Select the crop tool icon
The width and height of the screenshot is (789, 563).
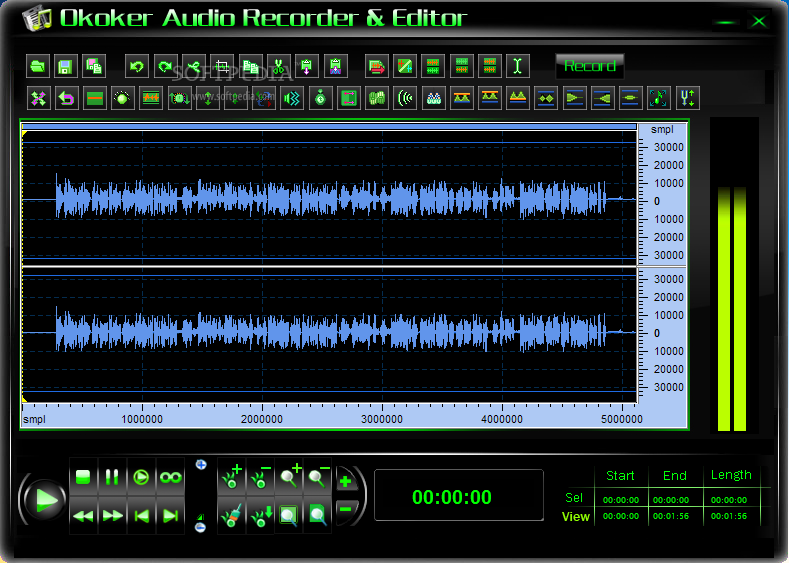click(222, 66)
